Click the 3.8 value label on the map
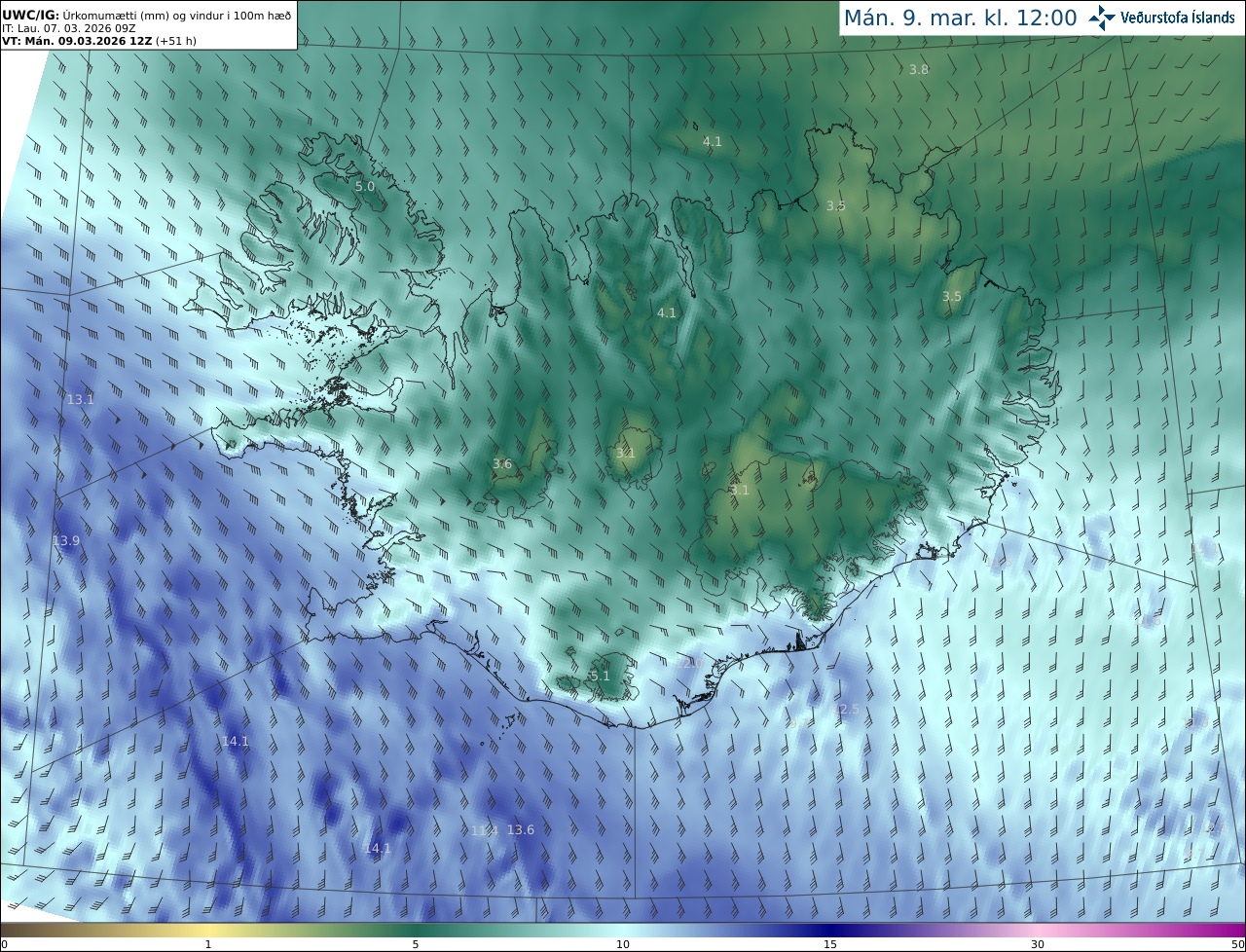The image size is (1246, 952). (x=919, y=69)
